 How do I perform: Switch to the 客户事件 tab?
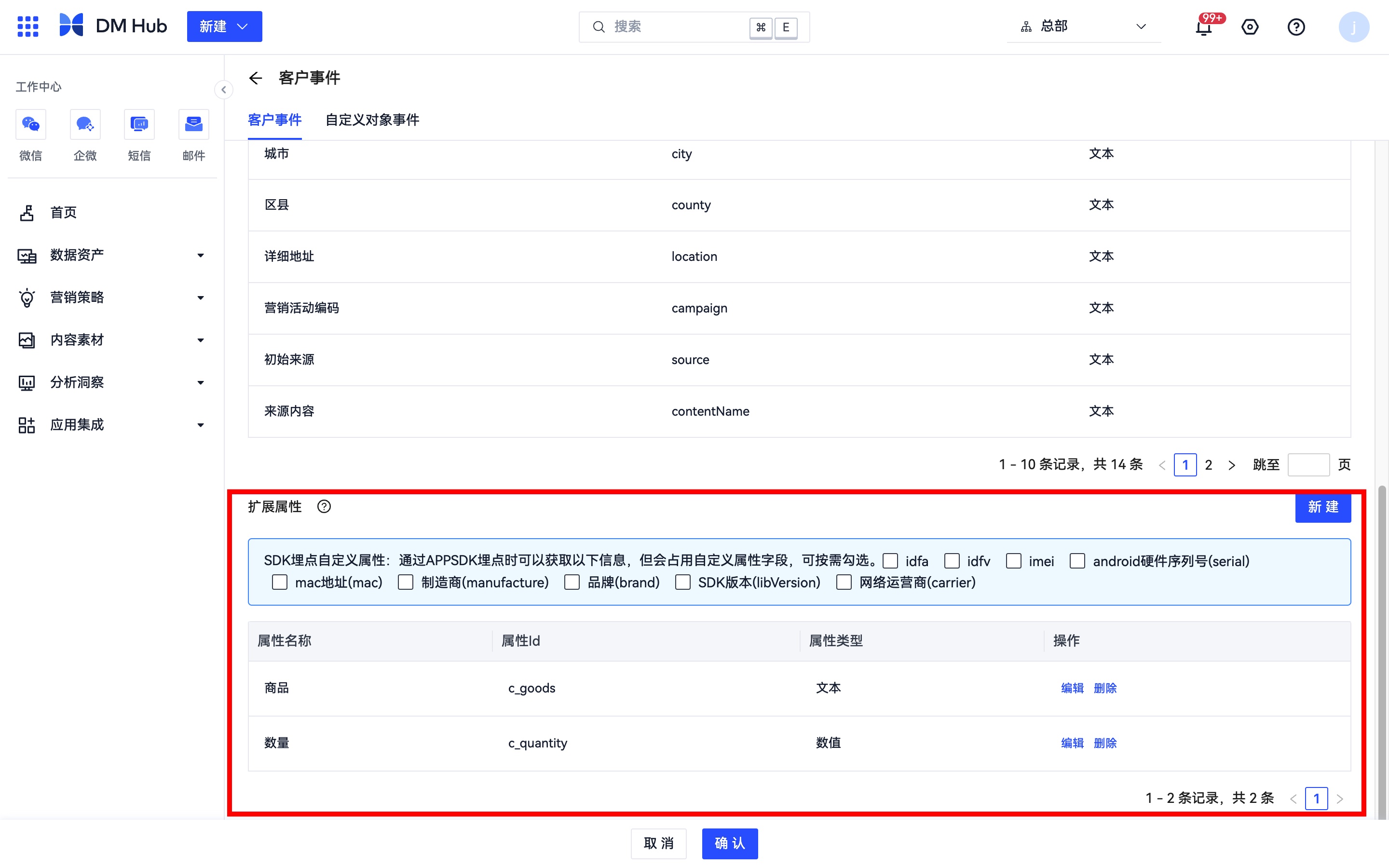coord(274,120)
